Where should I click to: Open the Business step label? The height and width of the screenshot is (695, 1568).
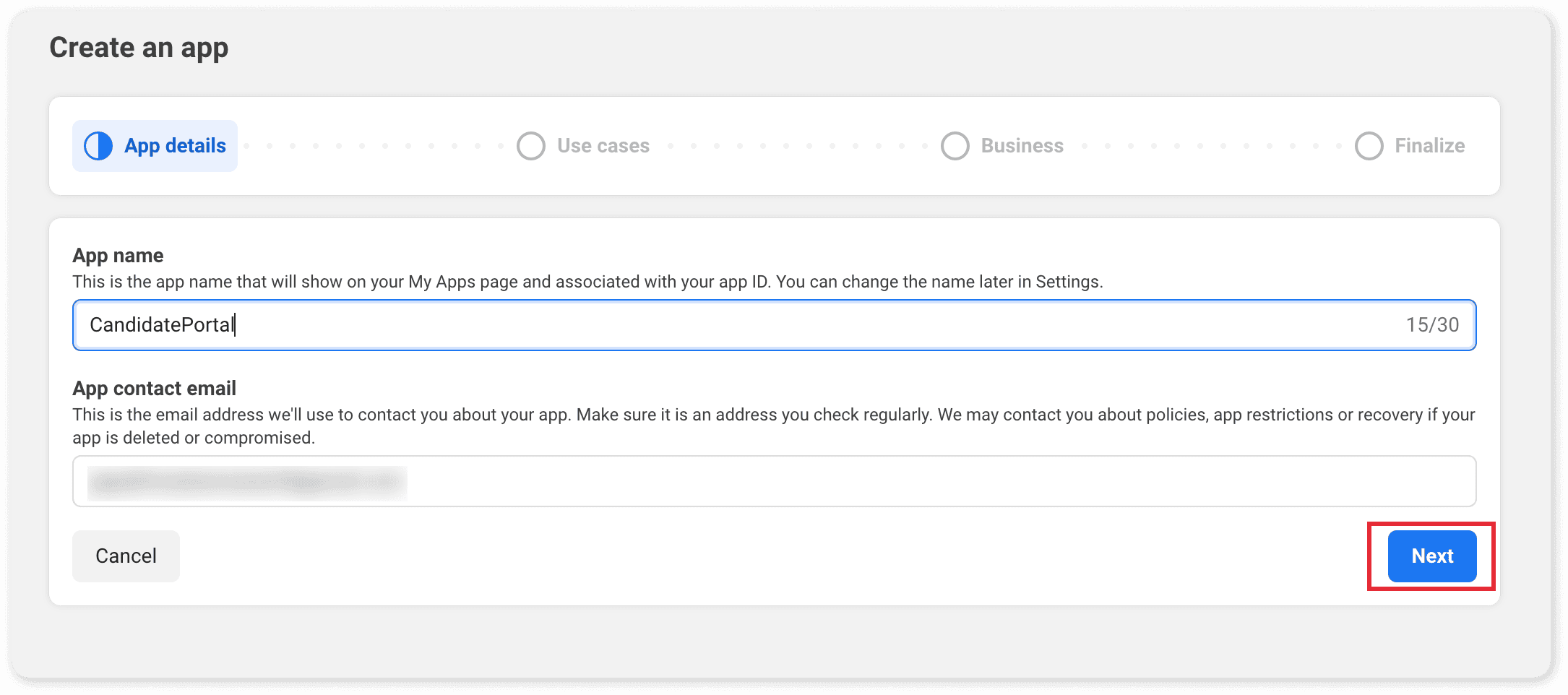point(1022,146)
